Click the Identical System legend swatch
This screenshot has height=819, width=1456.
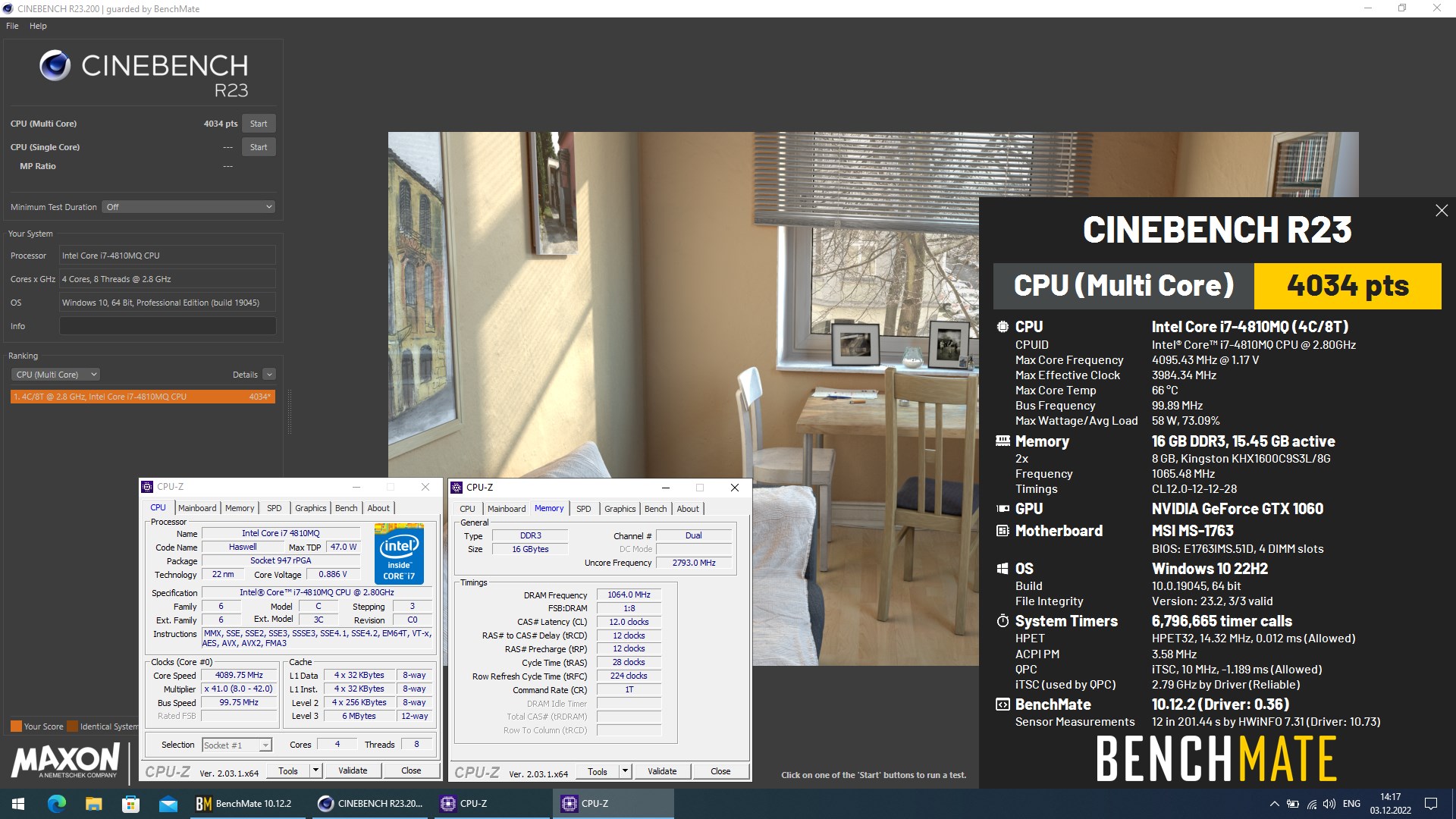click(72, 726)
